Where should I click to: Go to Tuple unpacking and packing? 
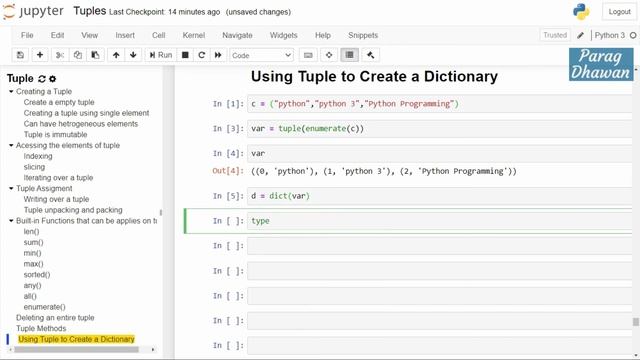click(73, 210)
